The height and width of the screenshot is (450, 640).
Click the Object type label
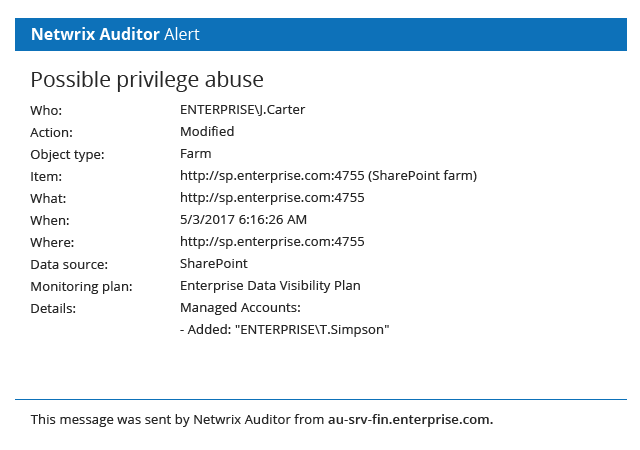67,155
